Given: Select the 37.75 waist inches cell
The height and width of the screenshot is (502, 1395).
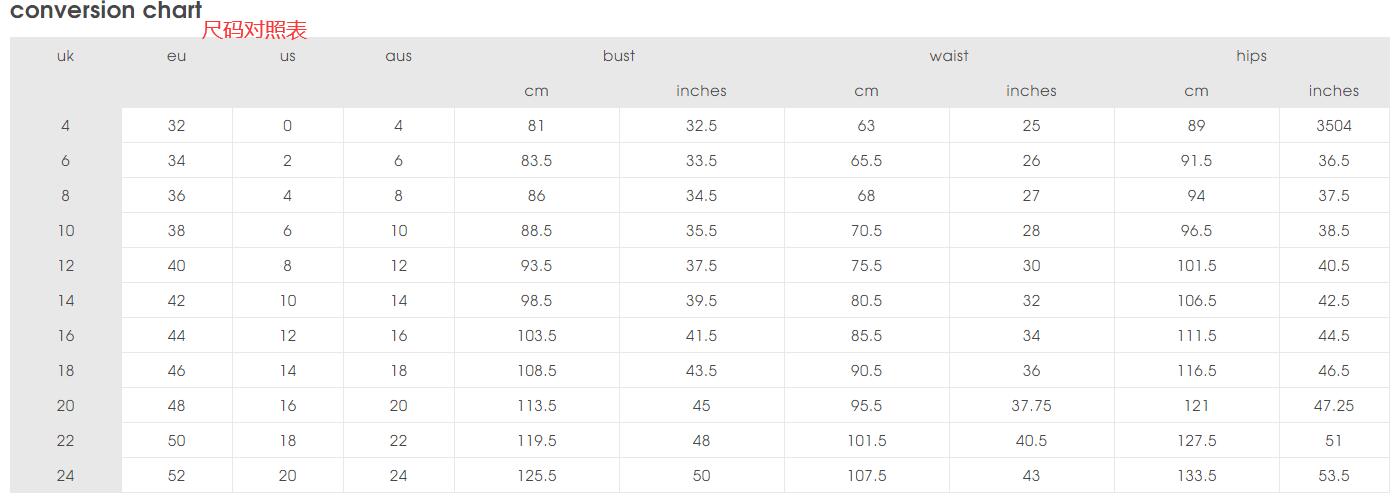Looking at the screenshot, I should 1031,406.
